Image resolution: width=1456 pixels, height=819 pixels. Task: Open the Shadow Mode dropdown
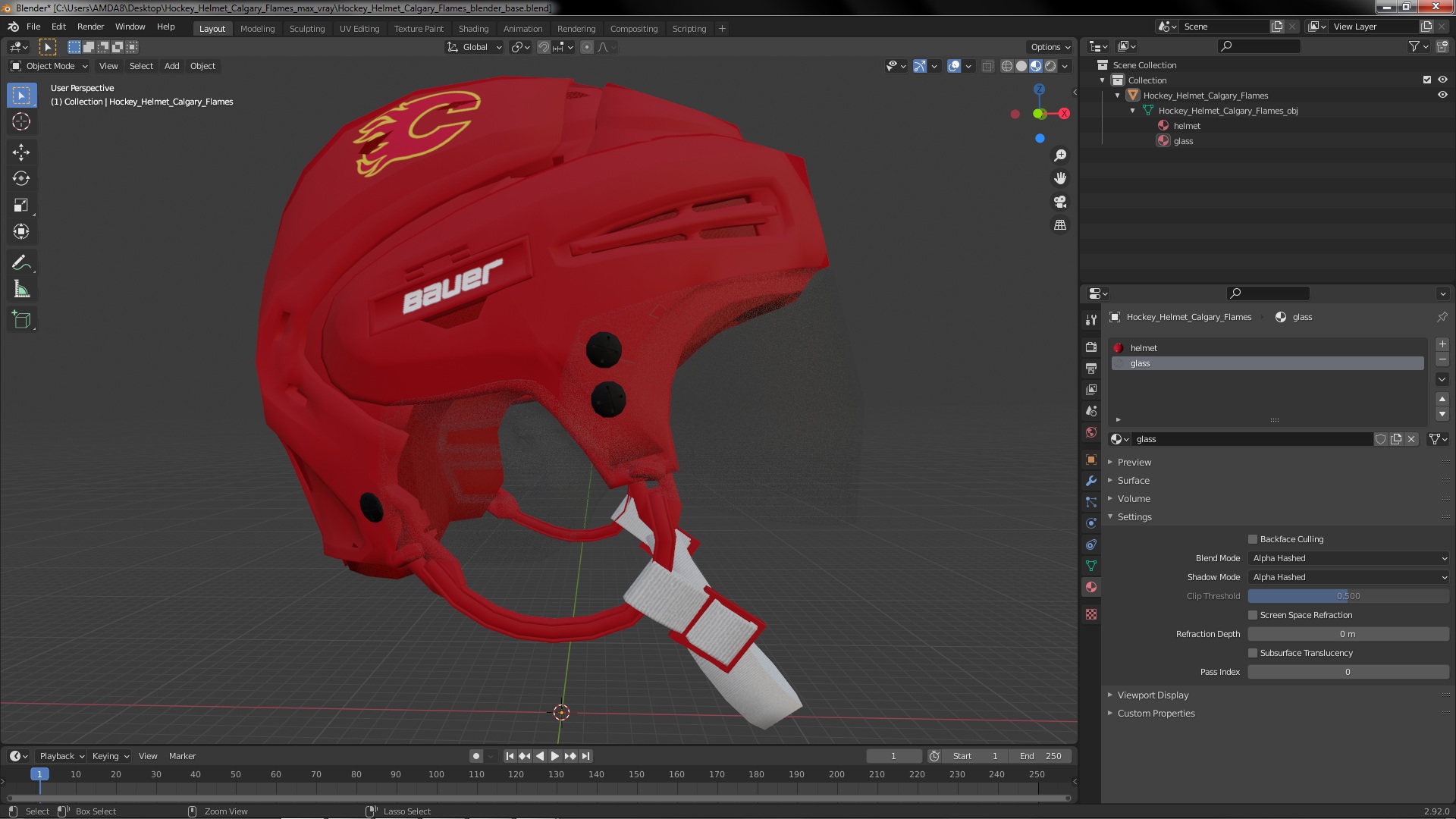tap(1348, 577)
